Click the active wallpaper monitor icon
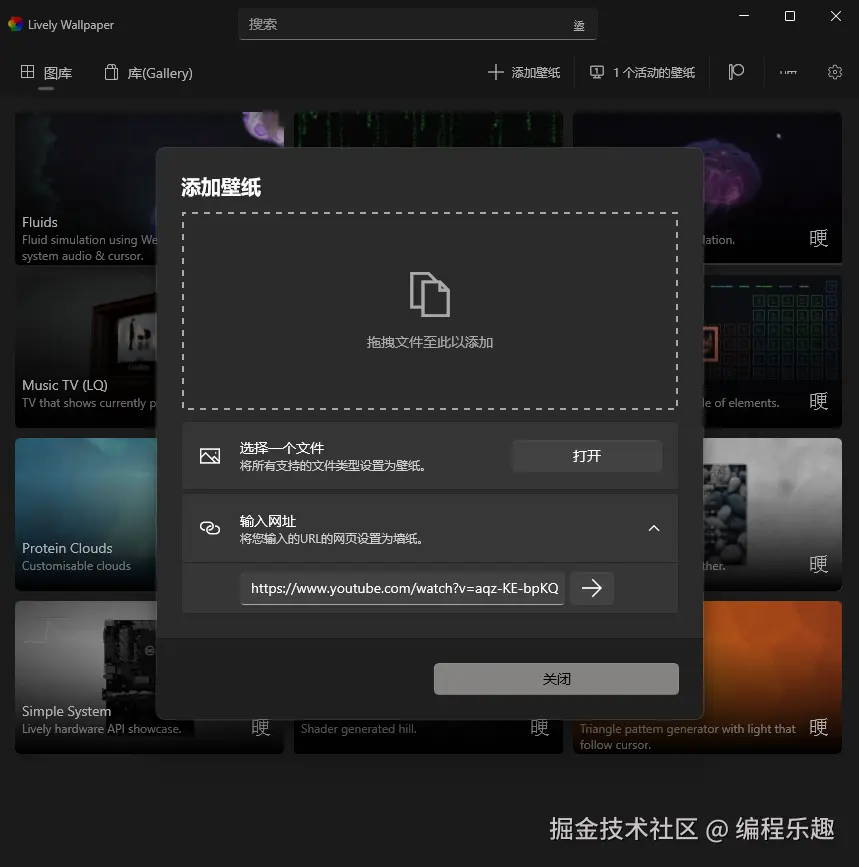Image resolution: width=859 pixels, height=867 pixels. 597,72
